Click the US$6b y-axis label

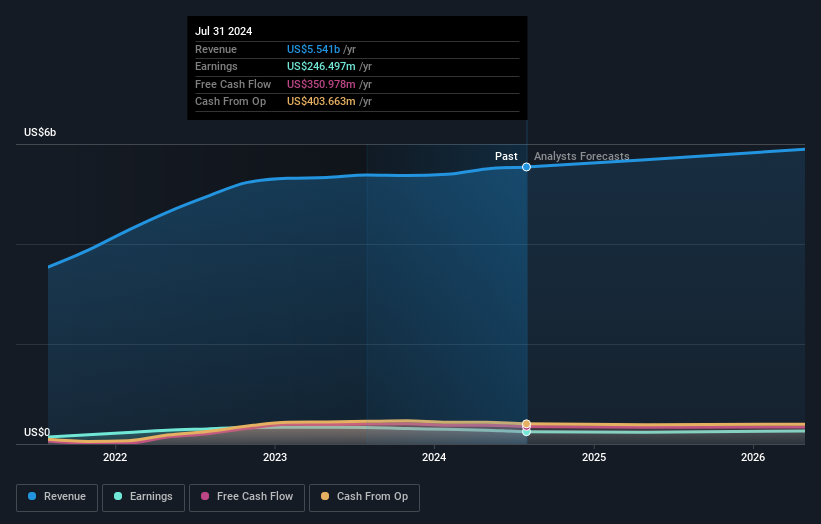40,132
